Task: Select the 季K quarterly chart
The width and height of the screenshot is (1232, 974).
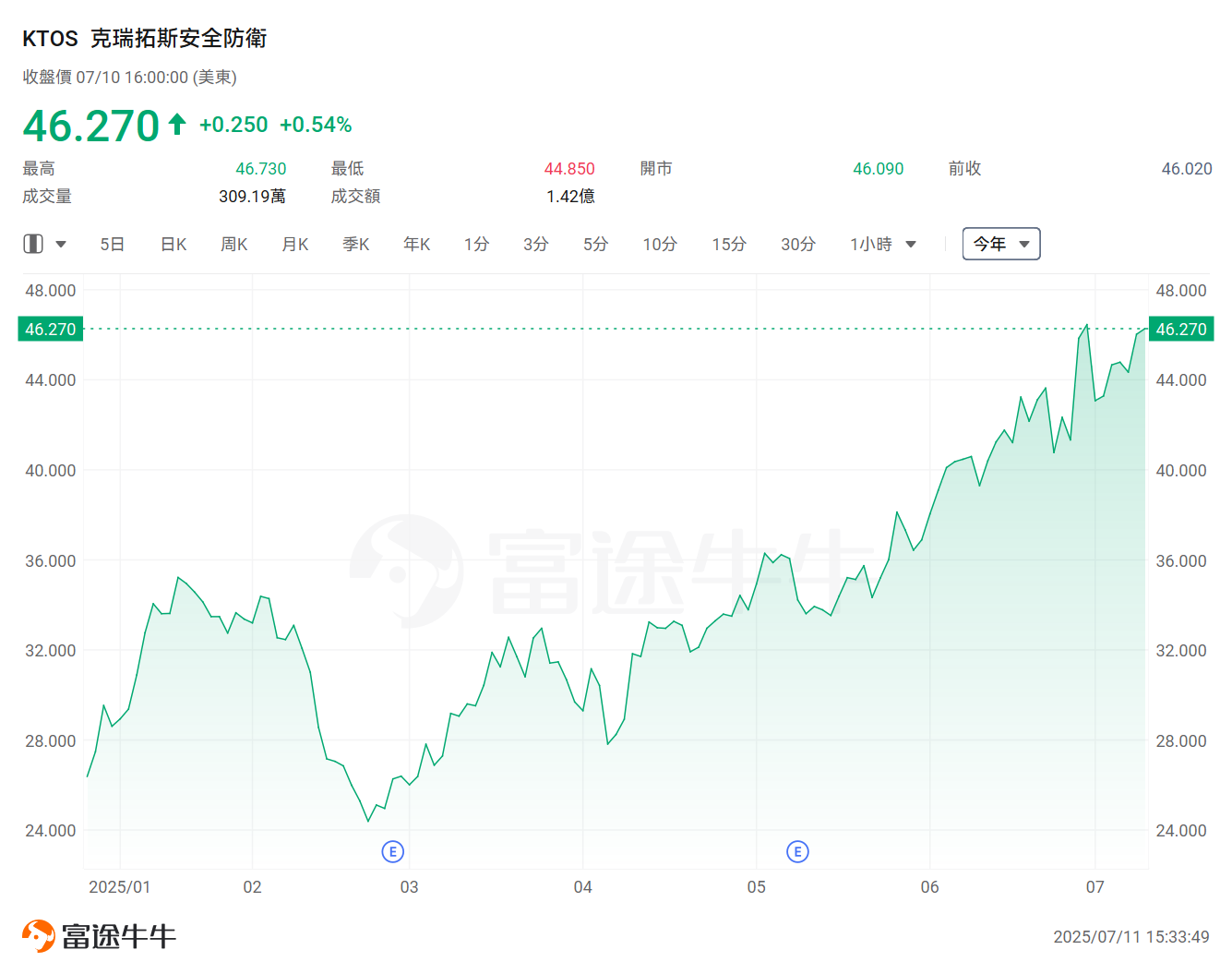Action: 356,245
